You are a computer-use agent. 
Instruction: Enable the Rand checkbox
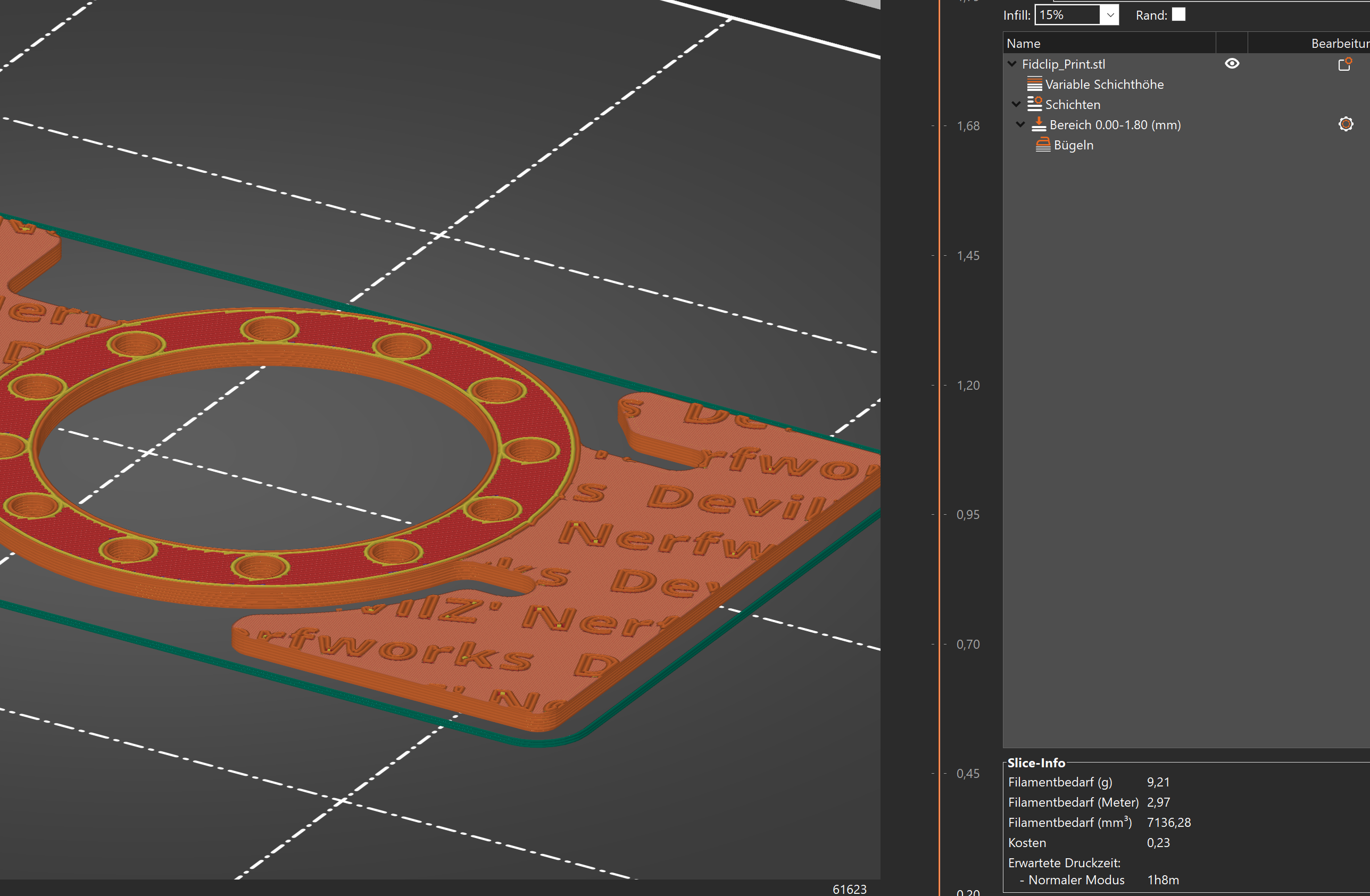1178,14
